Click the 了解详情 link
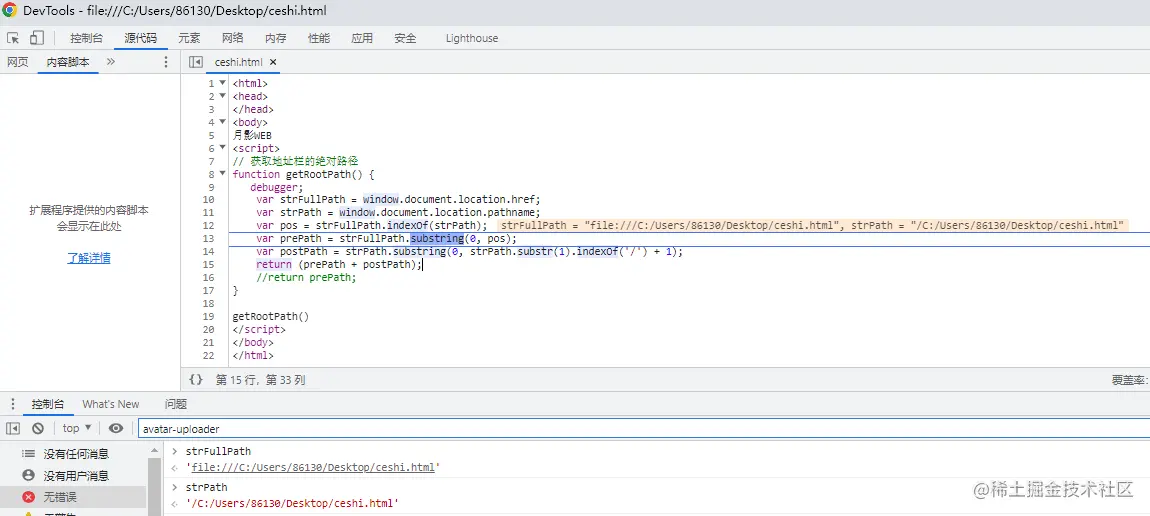 (x=89, y=258)
